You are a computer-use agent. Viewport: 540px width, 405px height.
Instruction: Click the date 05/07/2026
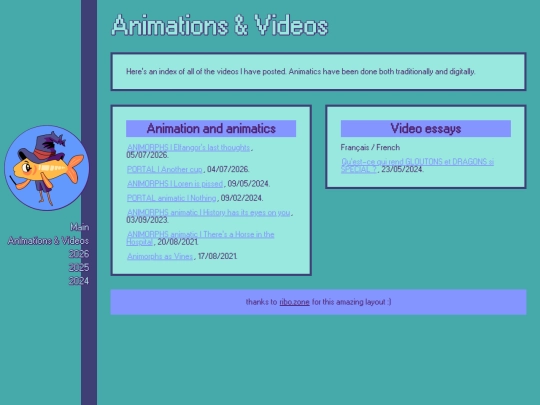click(x=147, y=155)
